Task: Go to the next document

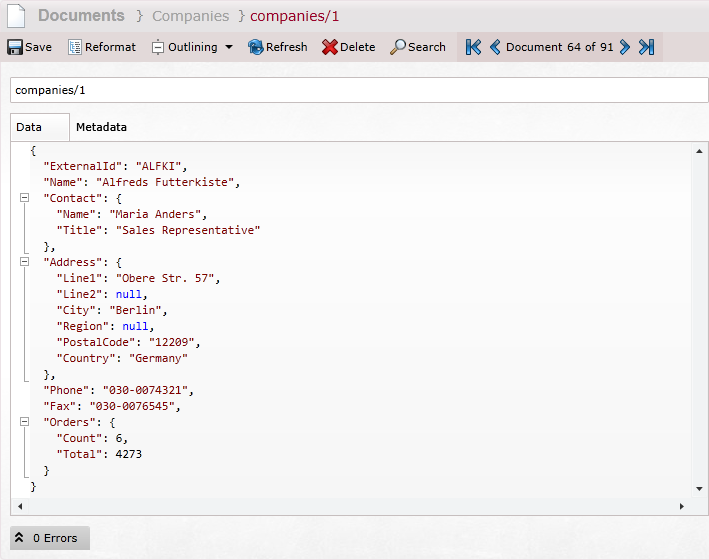Action: pyautogui.click(x=625, y=47)
